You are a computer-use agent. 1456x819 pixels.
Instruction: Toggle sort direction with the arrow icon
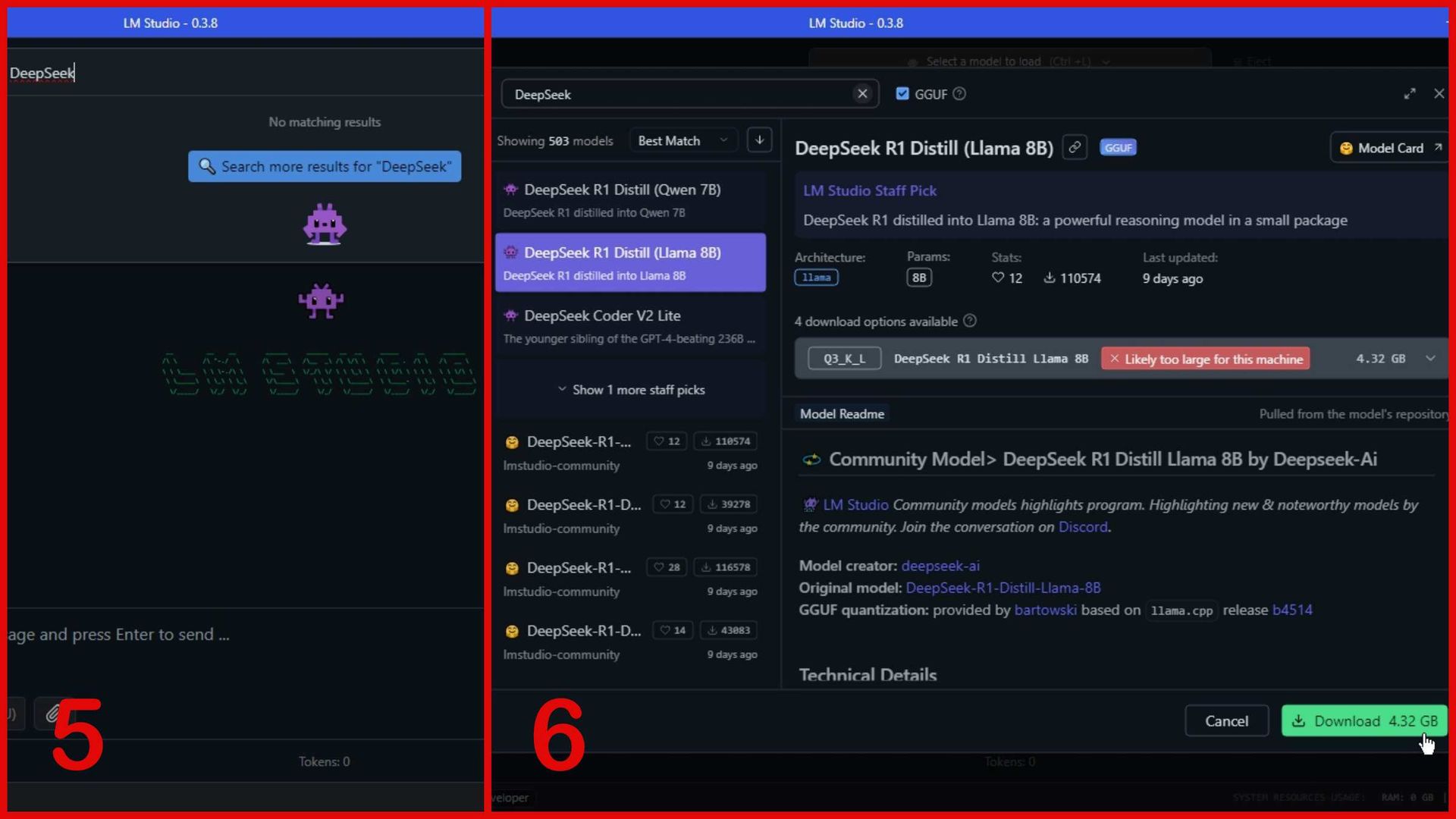click(x=759, y=140)
